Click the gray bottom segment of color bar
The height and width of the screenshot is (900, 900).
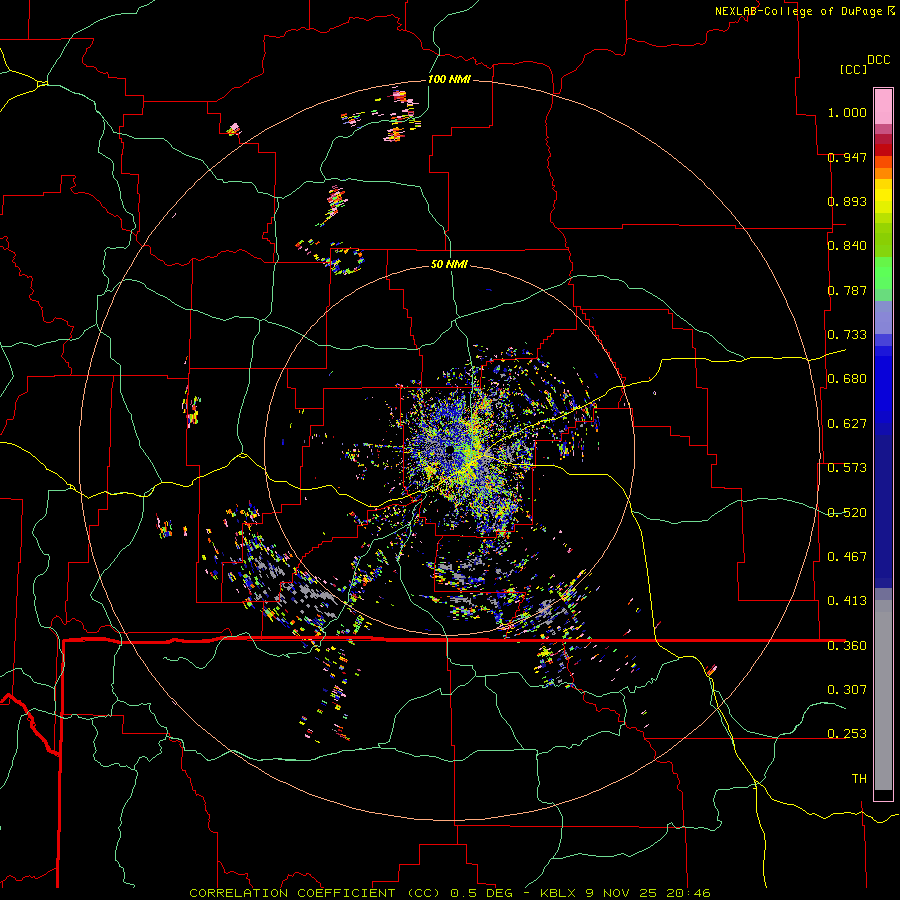click(883, 695)
